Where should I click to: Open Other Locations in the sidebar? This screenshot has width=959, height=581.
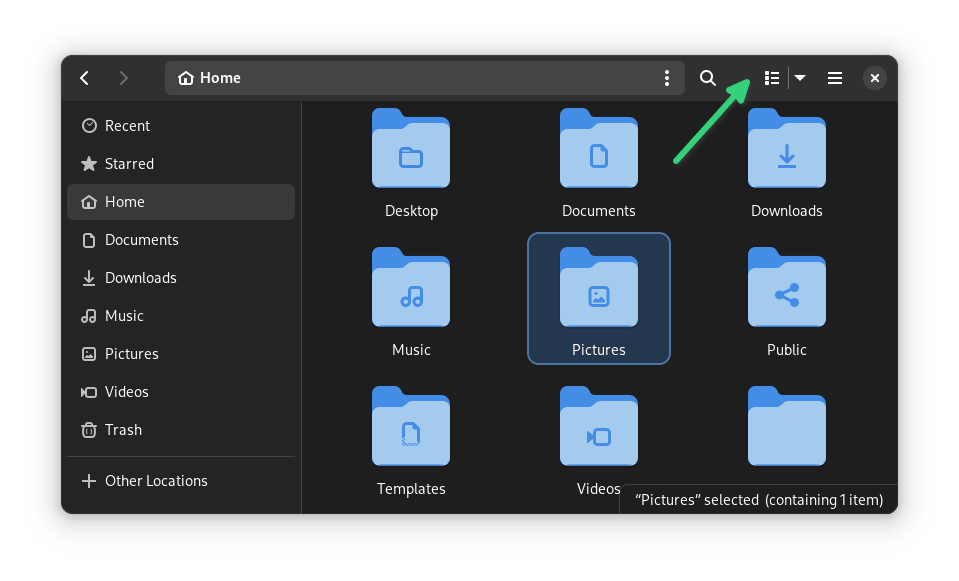click(x=156, y=481)
